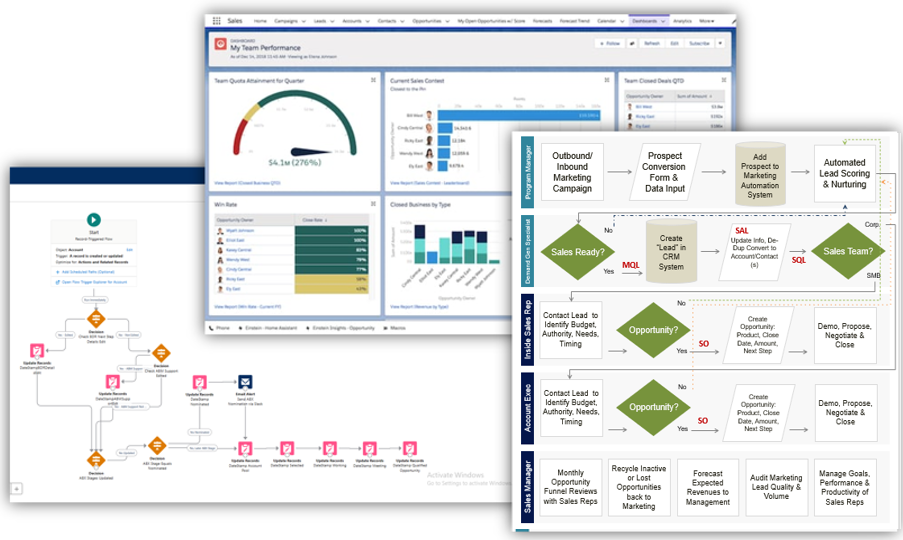Viewport: 903px width, 540px height.
Task: Click the My Team Performance dashboard icon
Action: [220, 44]
